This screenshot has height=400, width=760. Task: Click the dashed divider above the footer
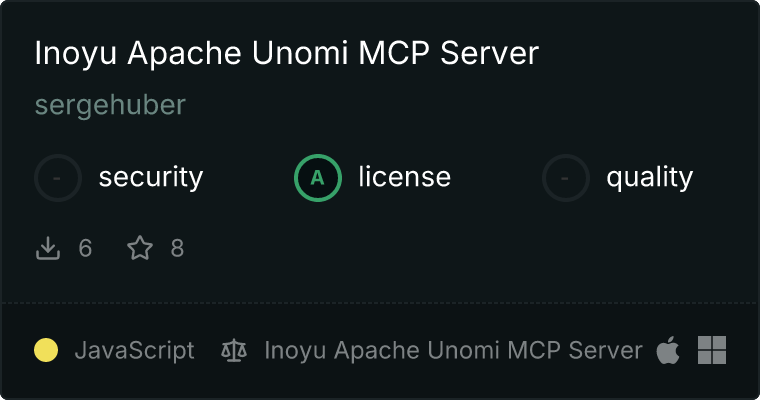click(x=380, y=303)
